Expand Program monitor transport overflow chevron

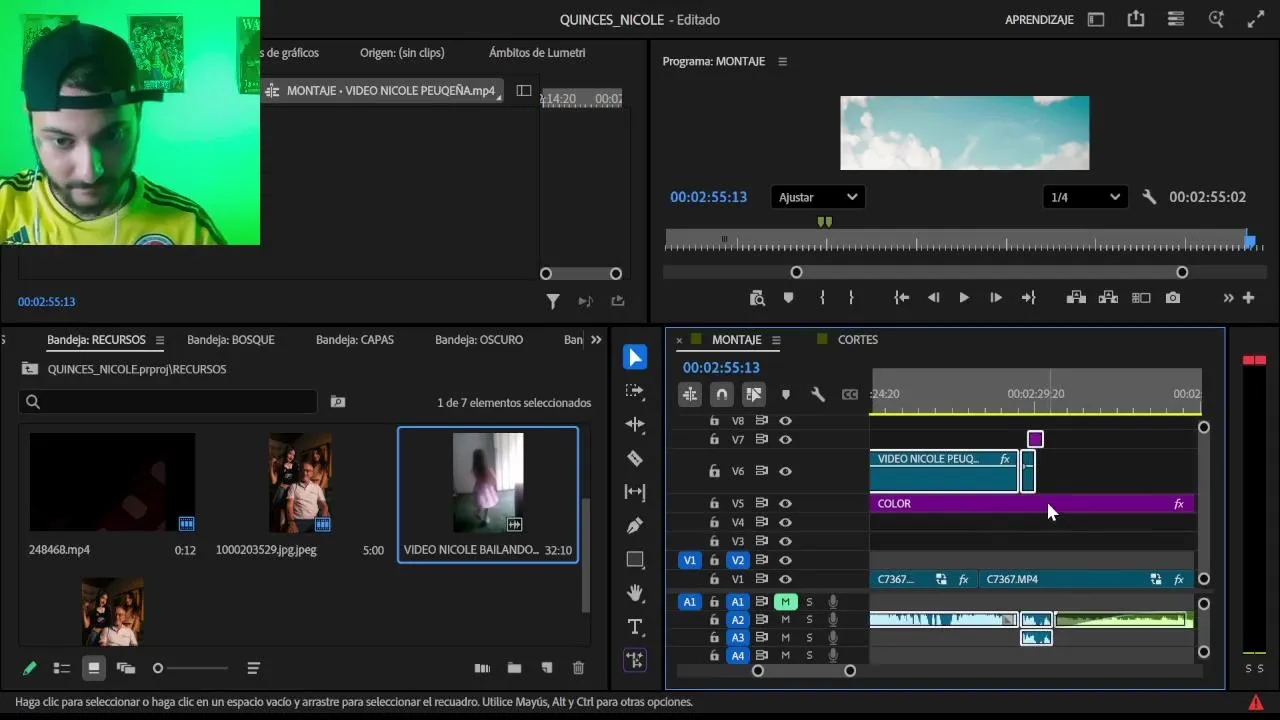click(1228, 298)
